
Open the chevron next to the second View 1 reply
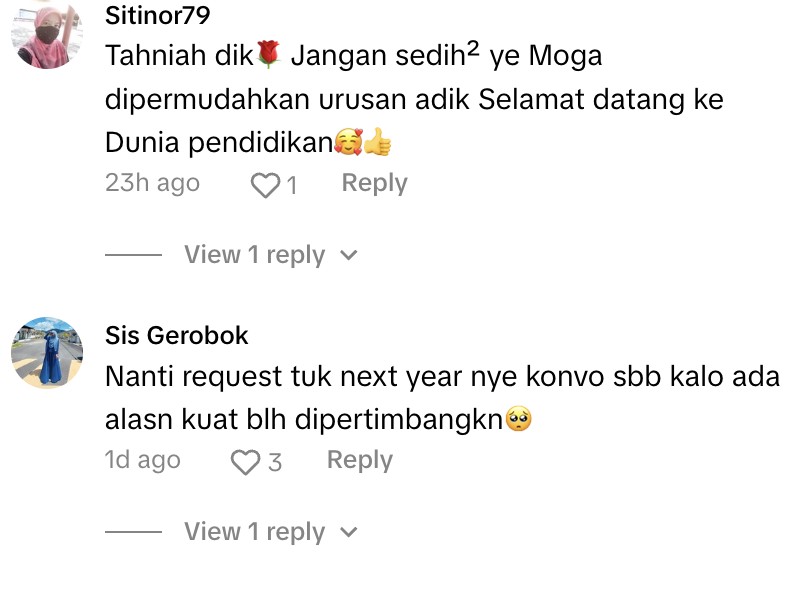(348, 532)
